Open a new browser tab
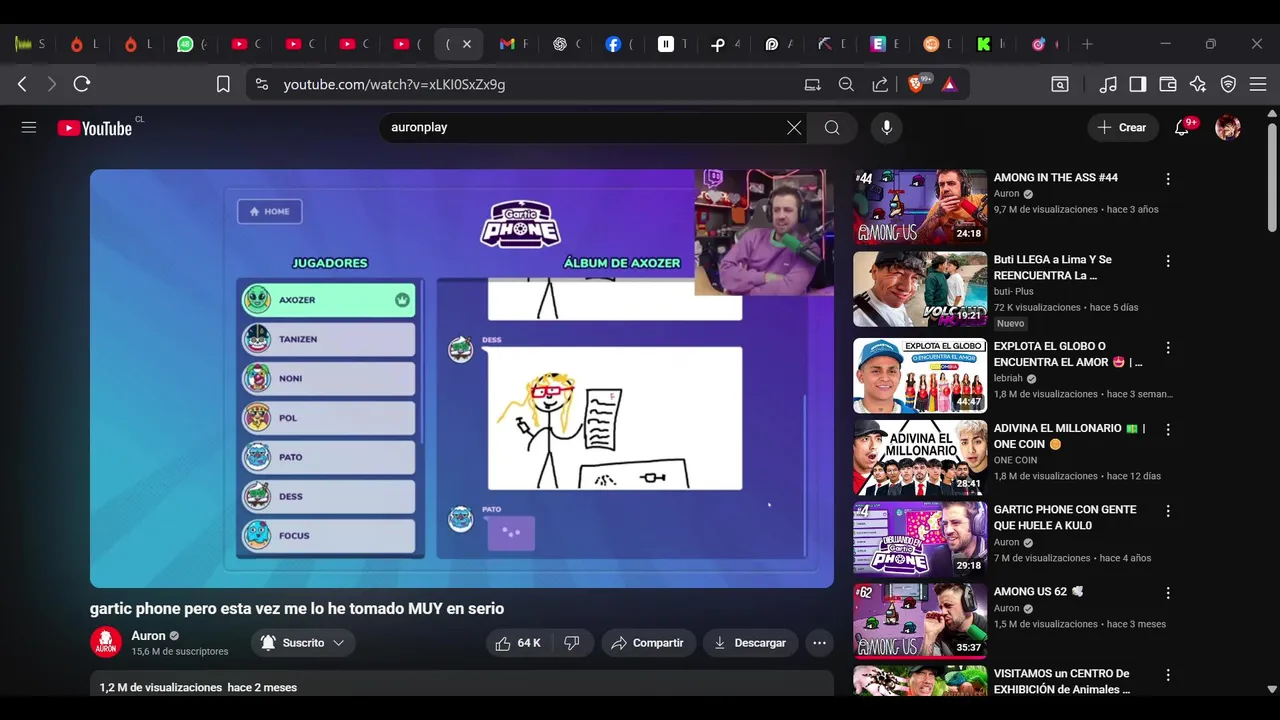This screenshot has width=1280, height=720. coord(1087,44)
